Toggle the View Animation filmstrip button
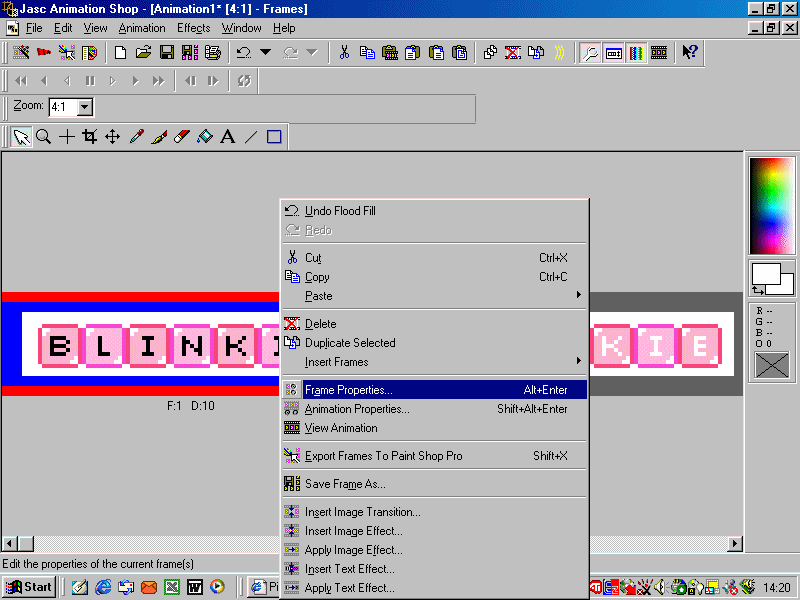Screen dimensions: 800x600 tap(659, 53)
